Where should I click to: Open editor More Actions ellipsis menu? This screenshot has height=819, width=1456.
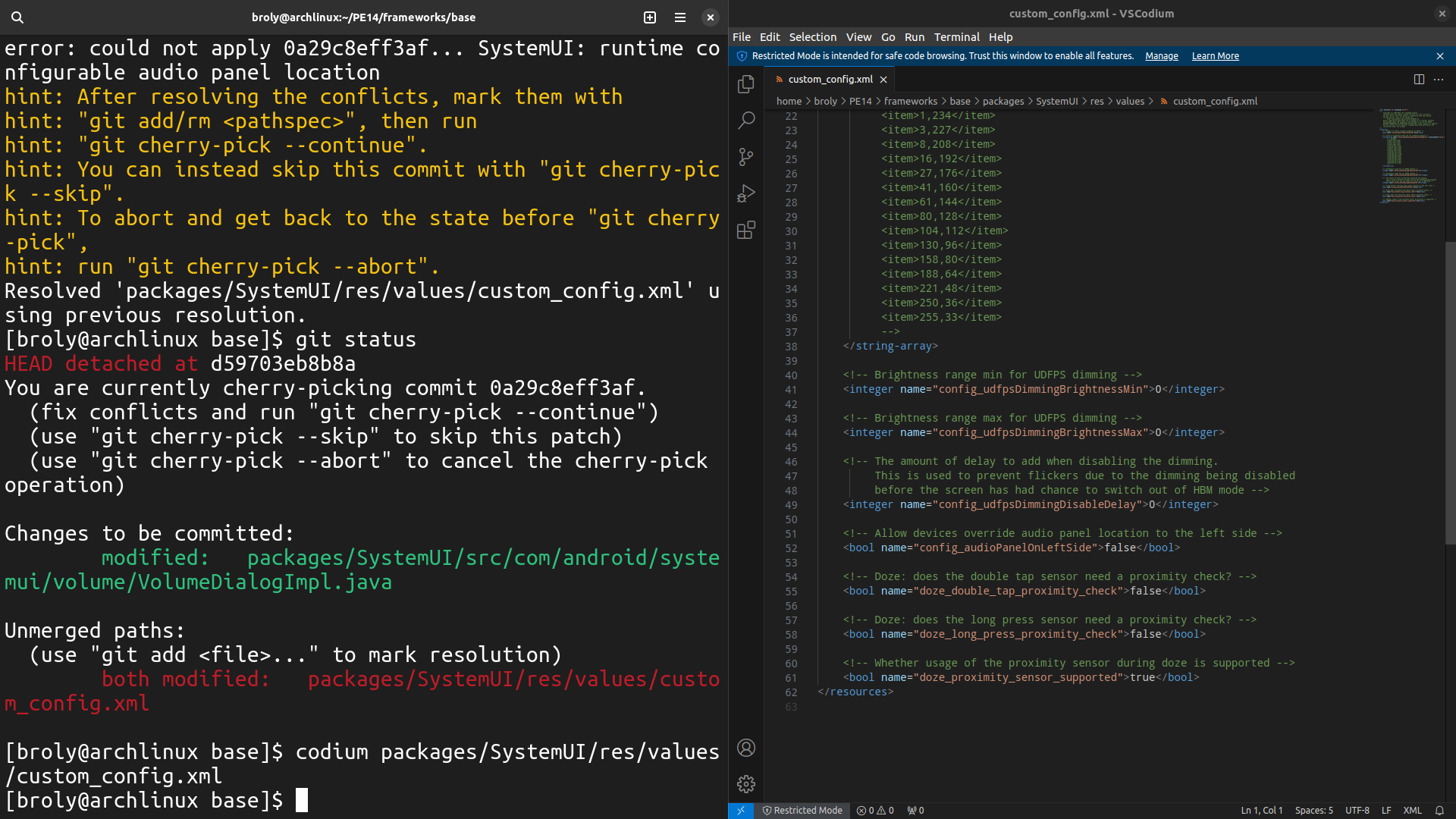tap(1439, 79)
